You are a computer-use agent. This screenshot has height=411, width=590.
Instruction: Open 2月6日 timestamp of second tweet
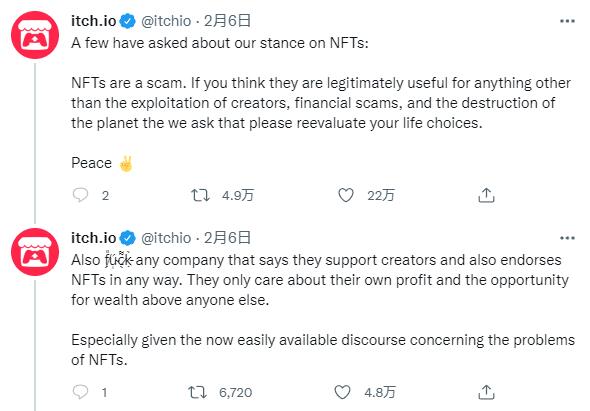227,237
